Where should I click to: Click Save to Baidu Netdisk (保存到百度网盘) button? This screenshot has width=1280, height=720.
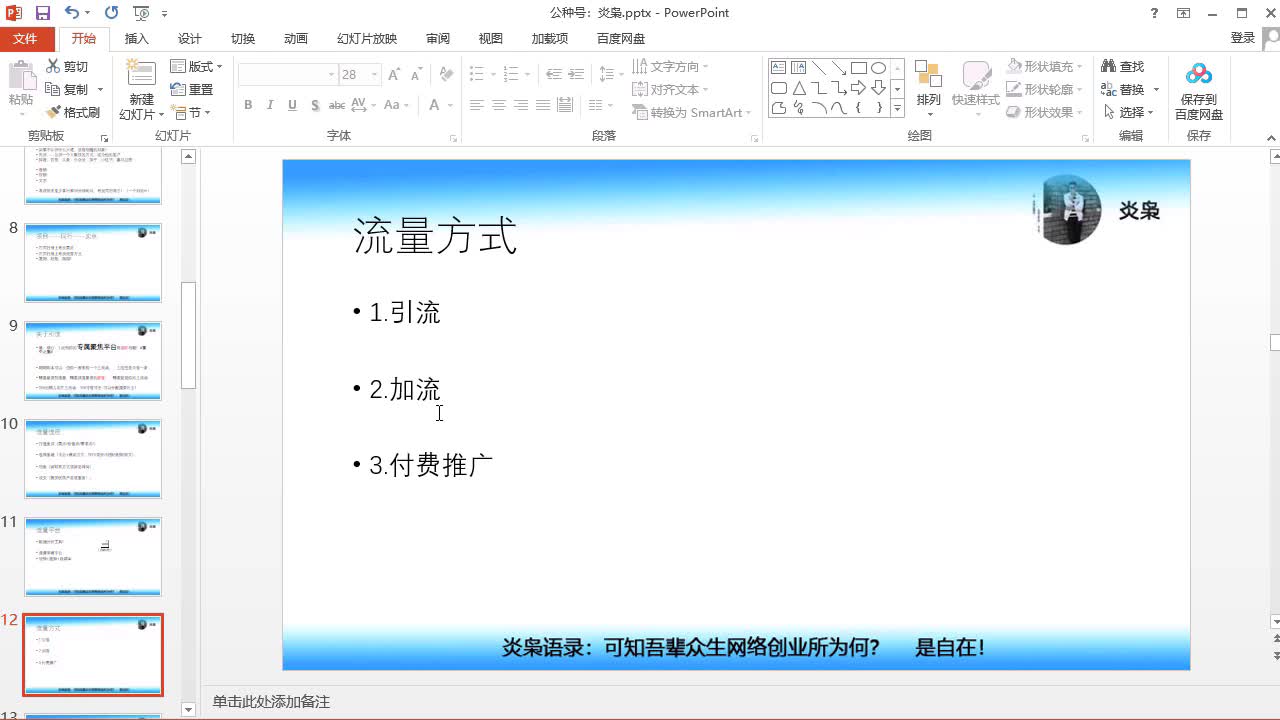tap(1198, 90)
